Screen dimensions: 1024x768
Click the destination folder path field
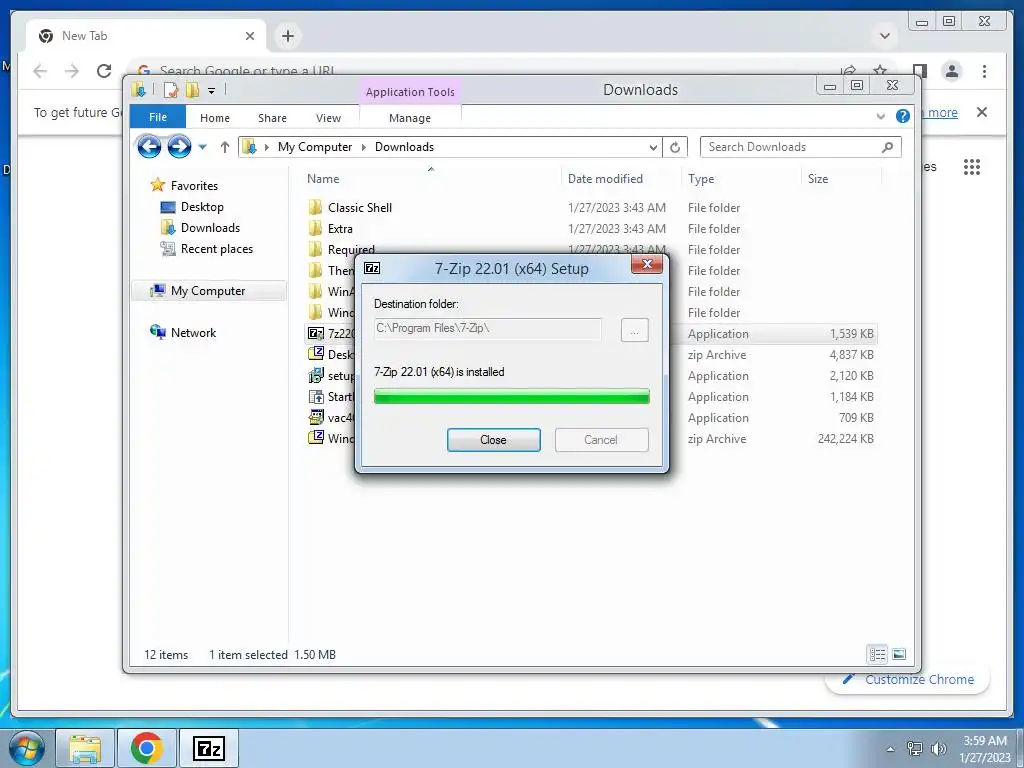[488, 328]
